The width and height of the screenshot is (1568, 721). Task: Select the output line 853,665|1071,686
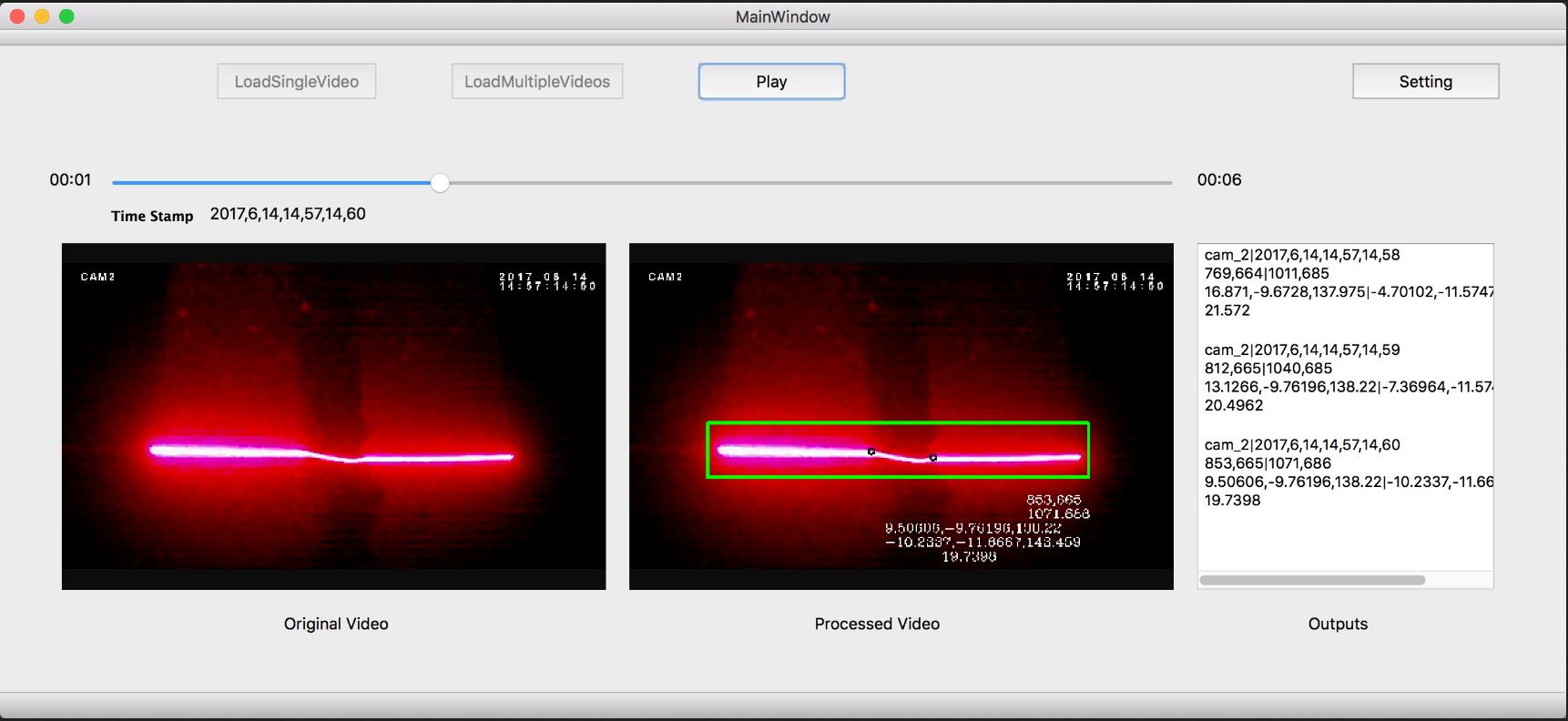(x=1267, y=463)
